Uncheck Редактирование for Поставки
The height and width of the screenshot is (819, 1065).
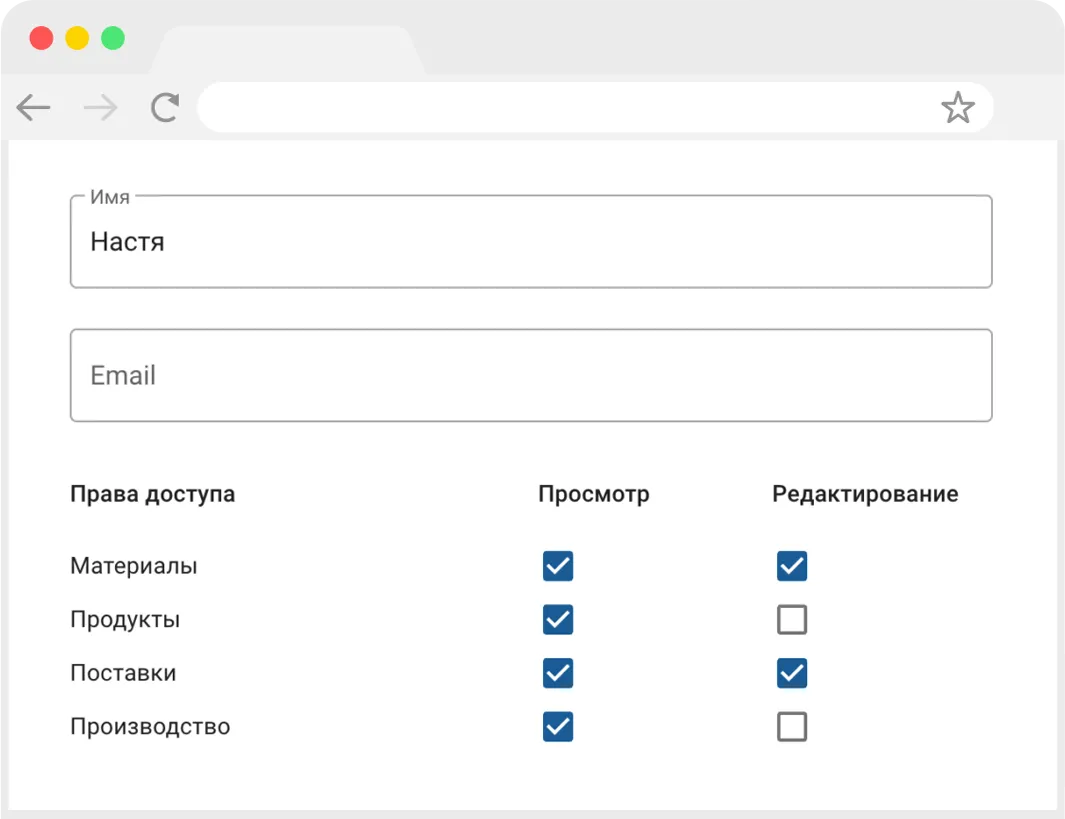click(x=792, y=673)
